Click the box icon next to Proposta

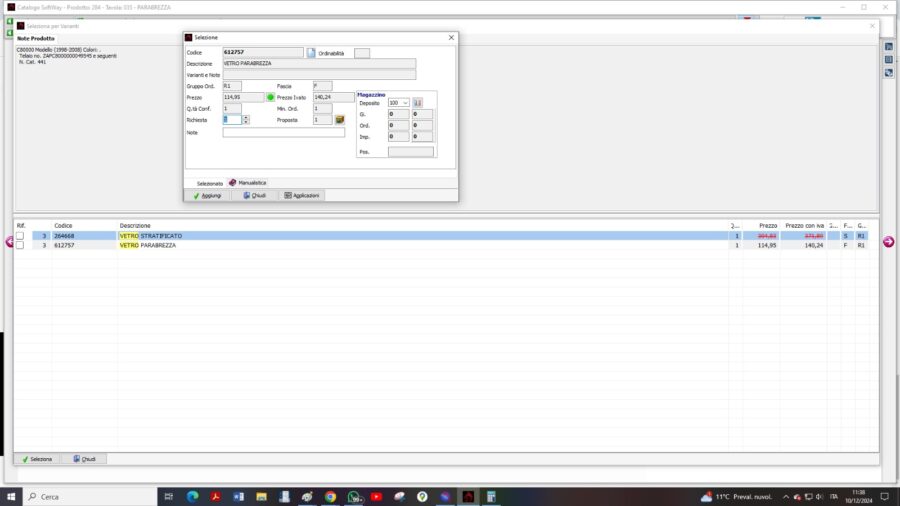click(x=340, y=120)
